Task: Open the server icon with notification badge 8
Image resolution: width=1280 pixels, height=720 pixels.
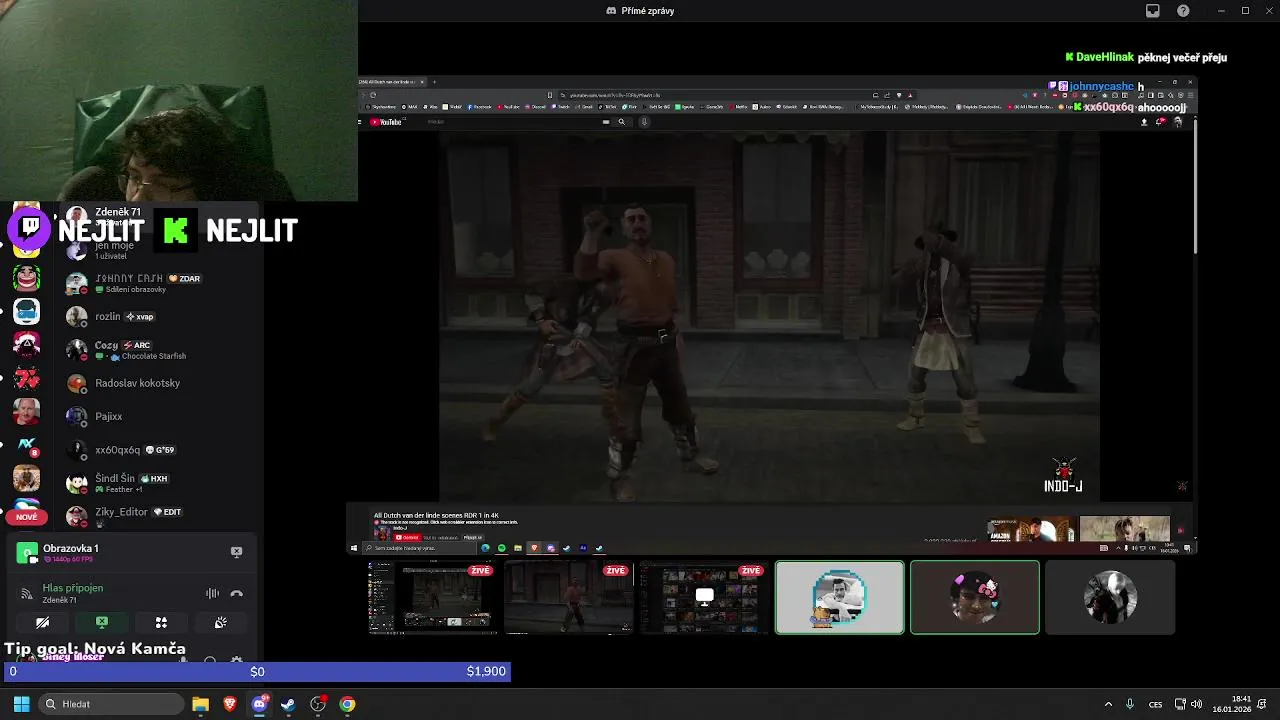Action: (x=27, y=445)
